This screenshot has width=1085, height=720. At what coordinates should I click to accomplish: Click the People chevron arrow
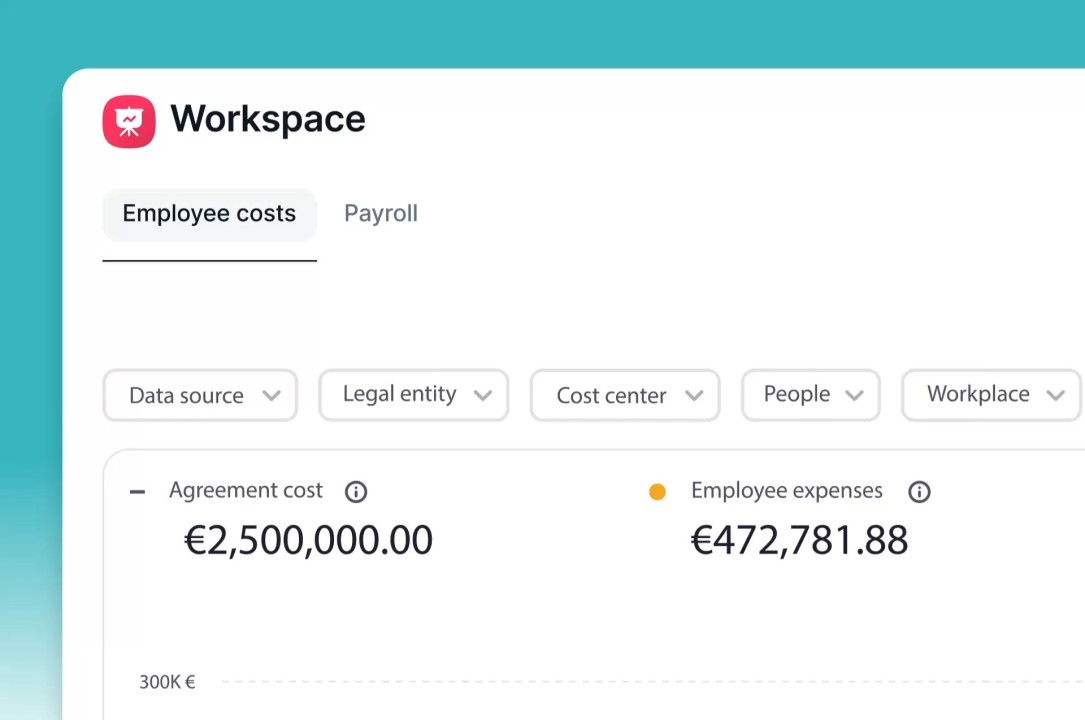[x=854, y=395]
